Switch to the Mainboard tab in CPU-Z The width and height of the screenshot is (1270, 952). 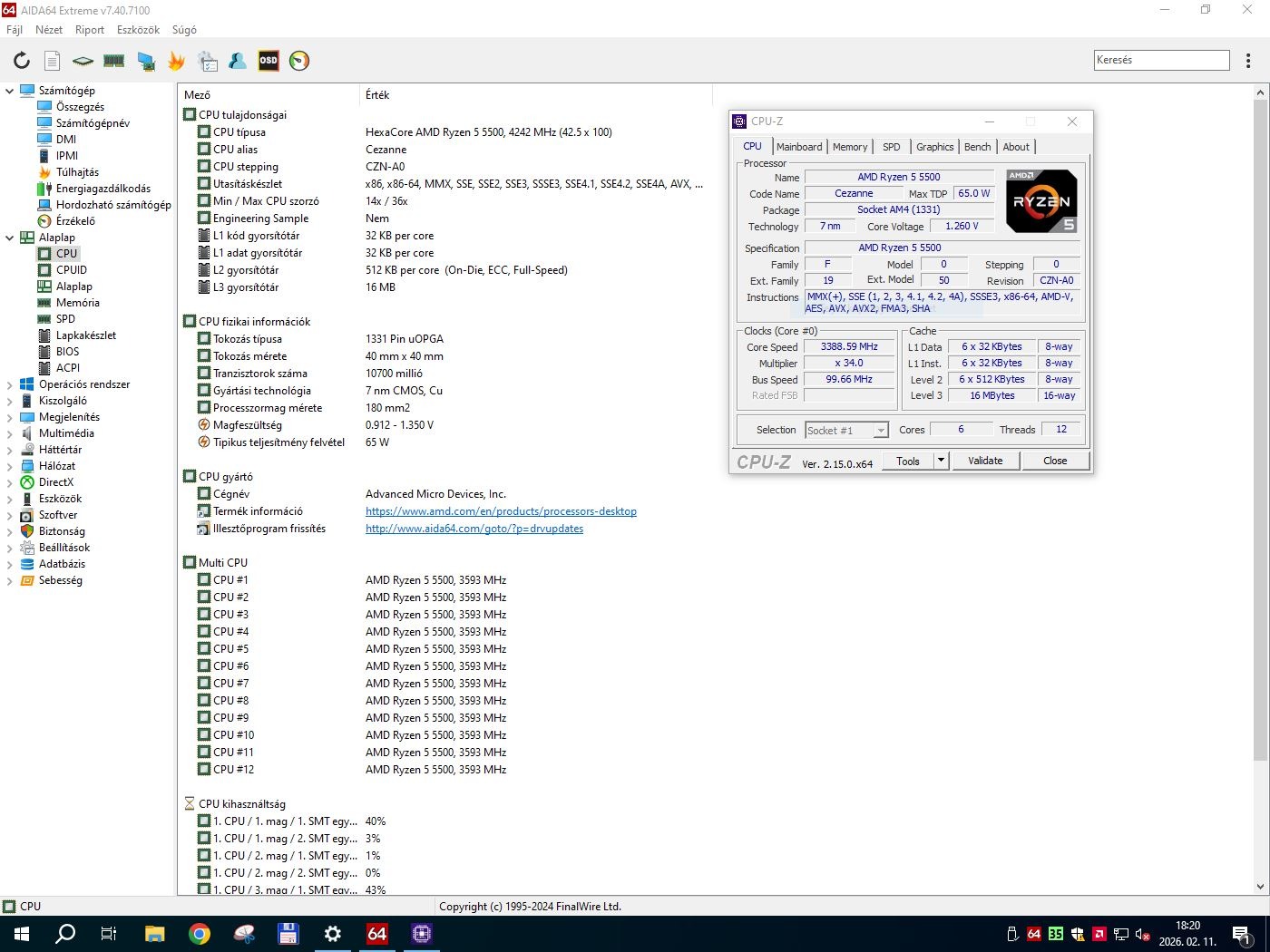[799, 147]
